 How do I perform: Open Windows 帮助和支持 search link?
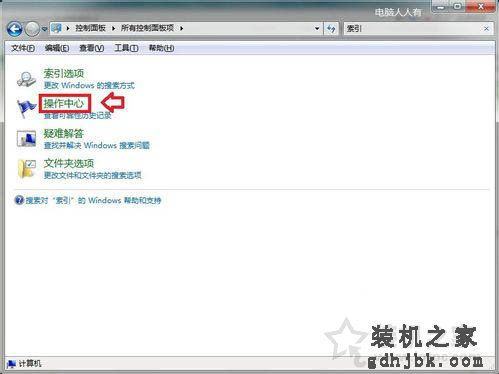(93, 200)
